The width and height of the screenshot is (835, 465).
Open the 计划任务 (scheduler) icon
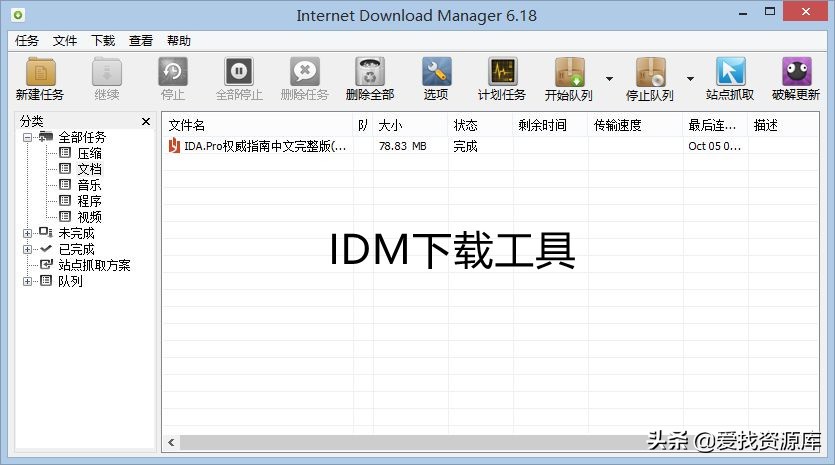(x=502, y=73)
